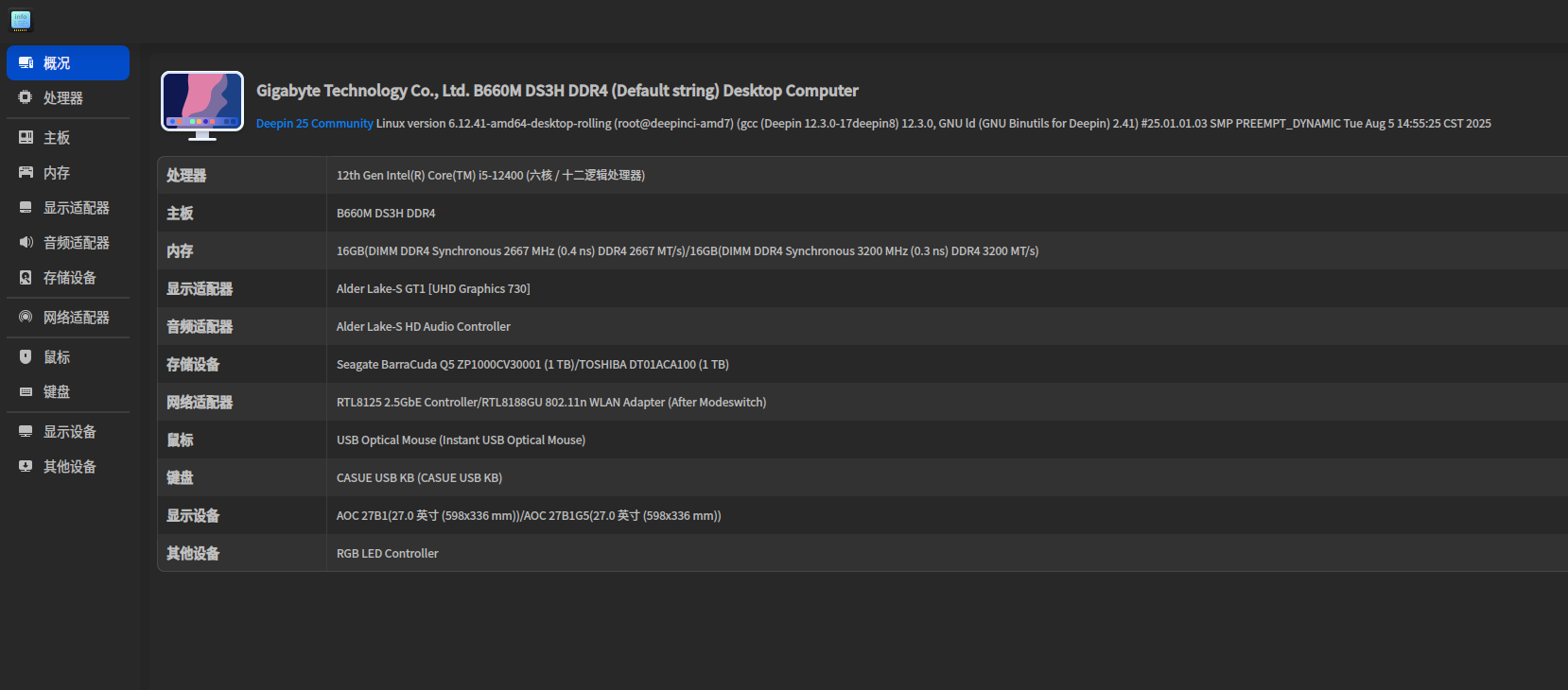
Task: Select 显示设备 in the sidebar list
Action: tap(68, 432)
